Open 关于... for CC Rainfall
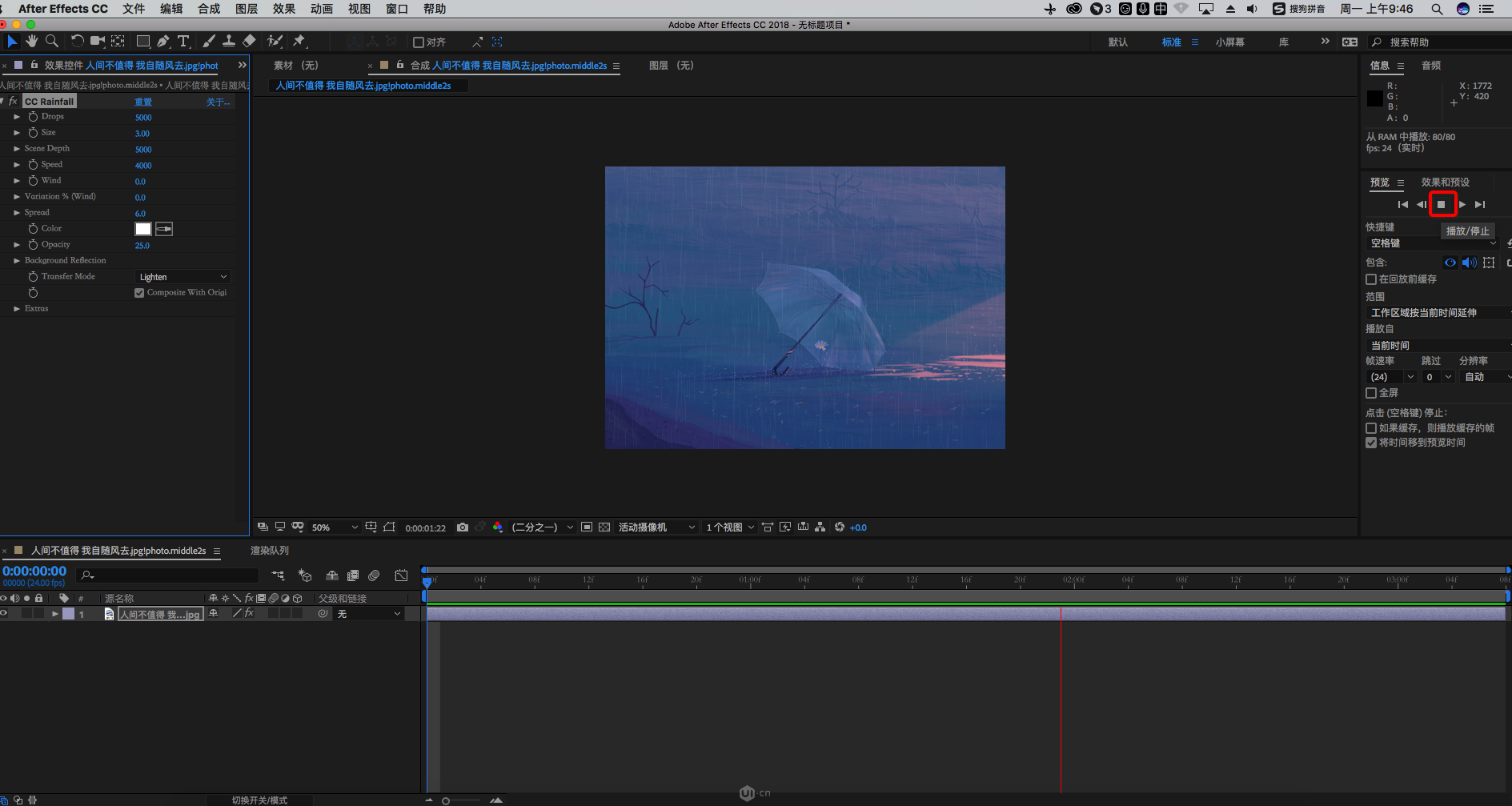Image resolution: width=1512 pixels, height=806 pixels. (x=218, y=102)
